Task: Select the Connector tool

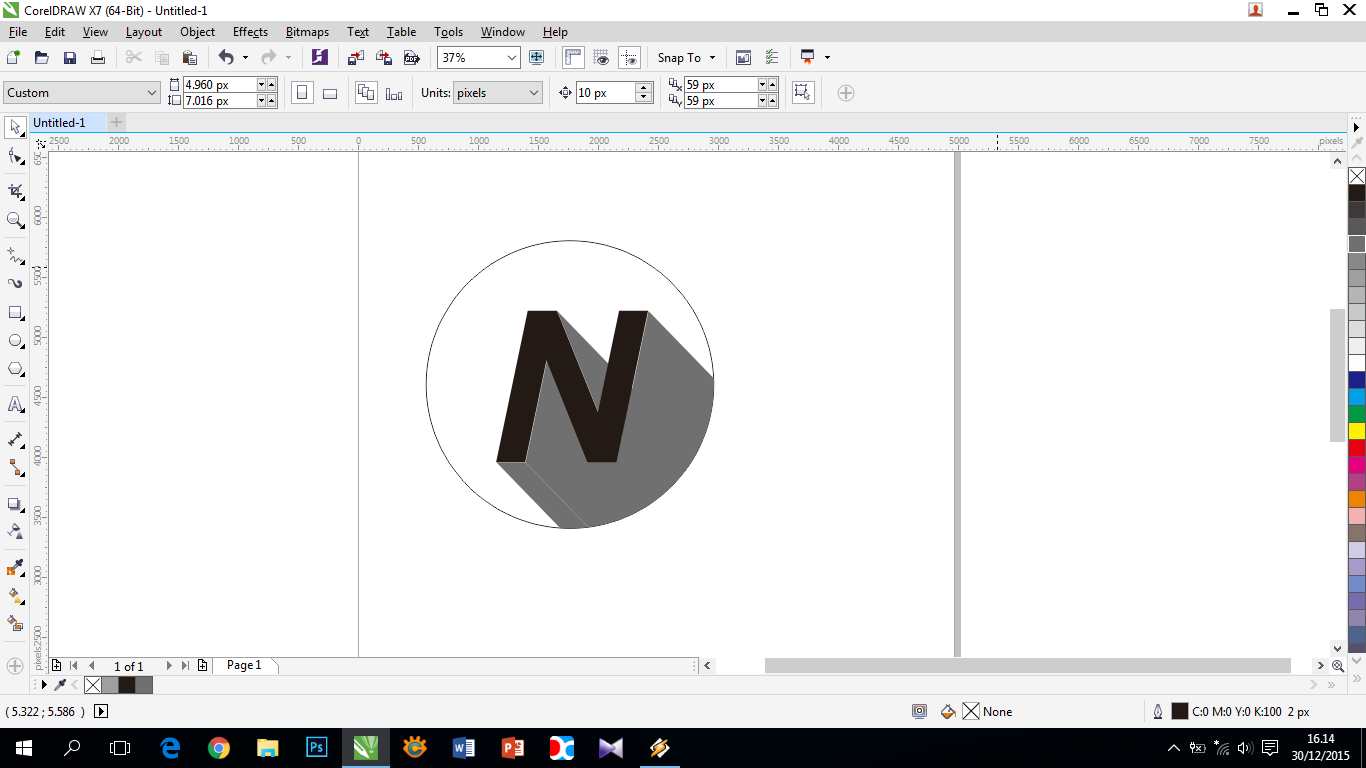Action: (15, 467)
